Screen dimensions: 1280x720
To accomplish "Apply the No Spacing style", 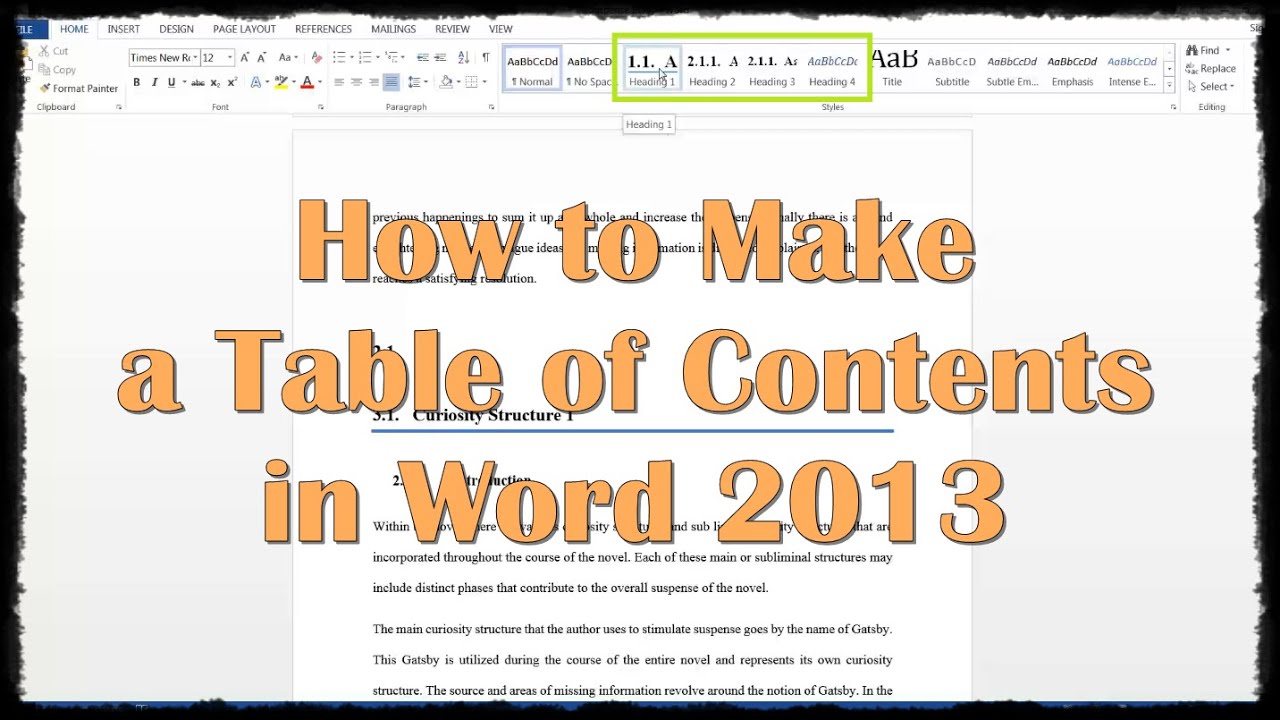I will 589,69.
